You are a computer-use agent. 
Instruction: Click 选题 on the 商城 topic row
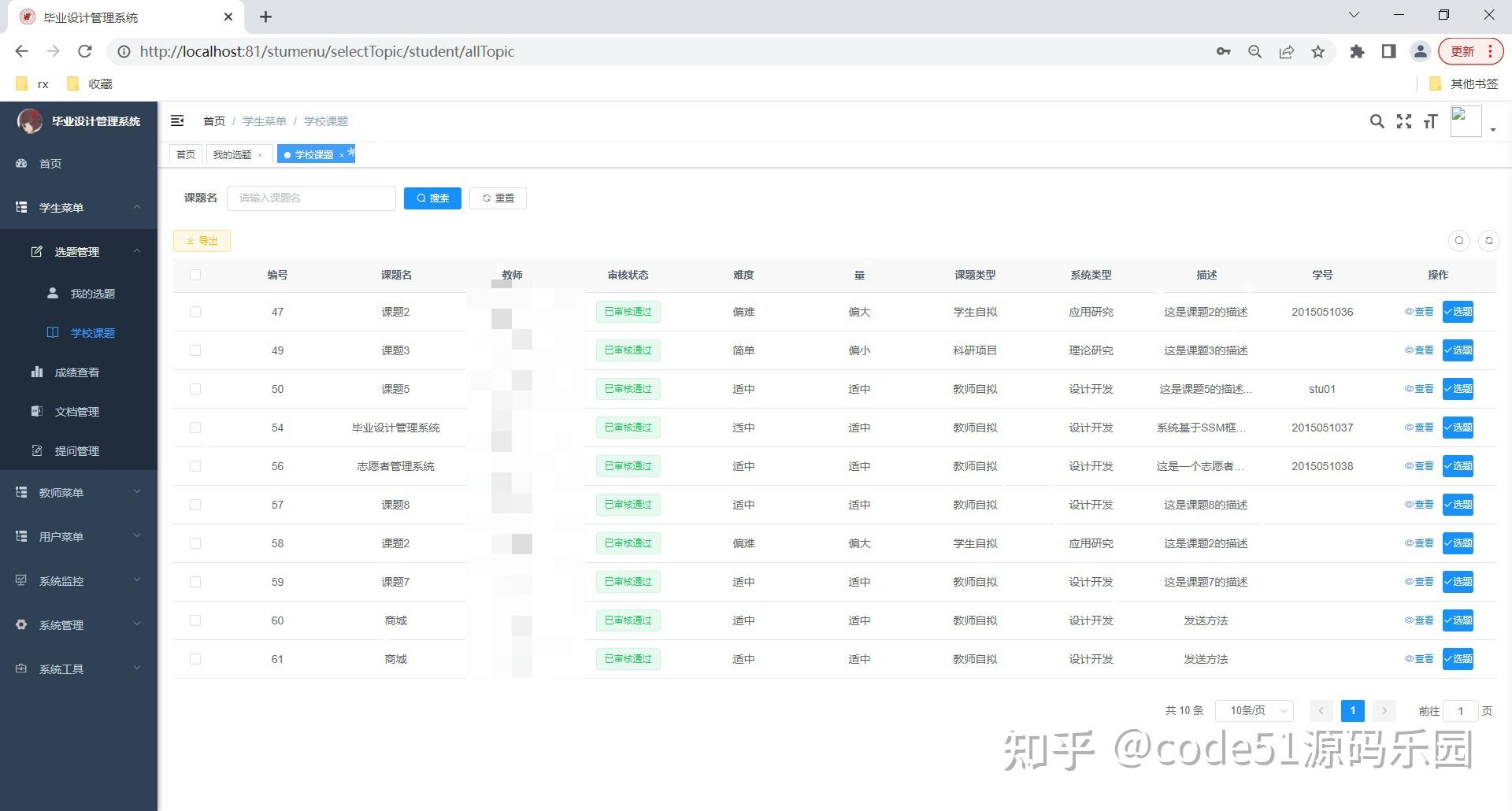click(1458, 620)
